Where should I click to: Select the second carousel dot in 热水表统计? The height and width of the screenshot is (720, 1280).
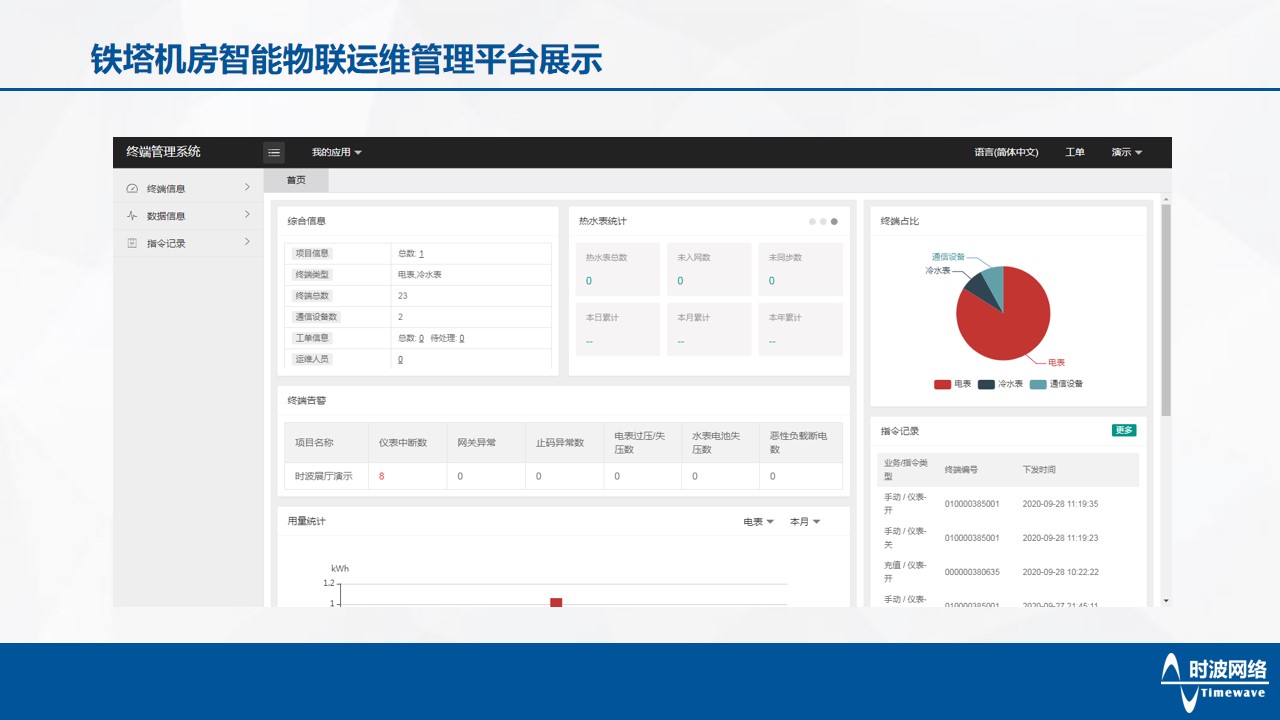(823, 221)
